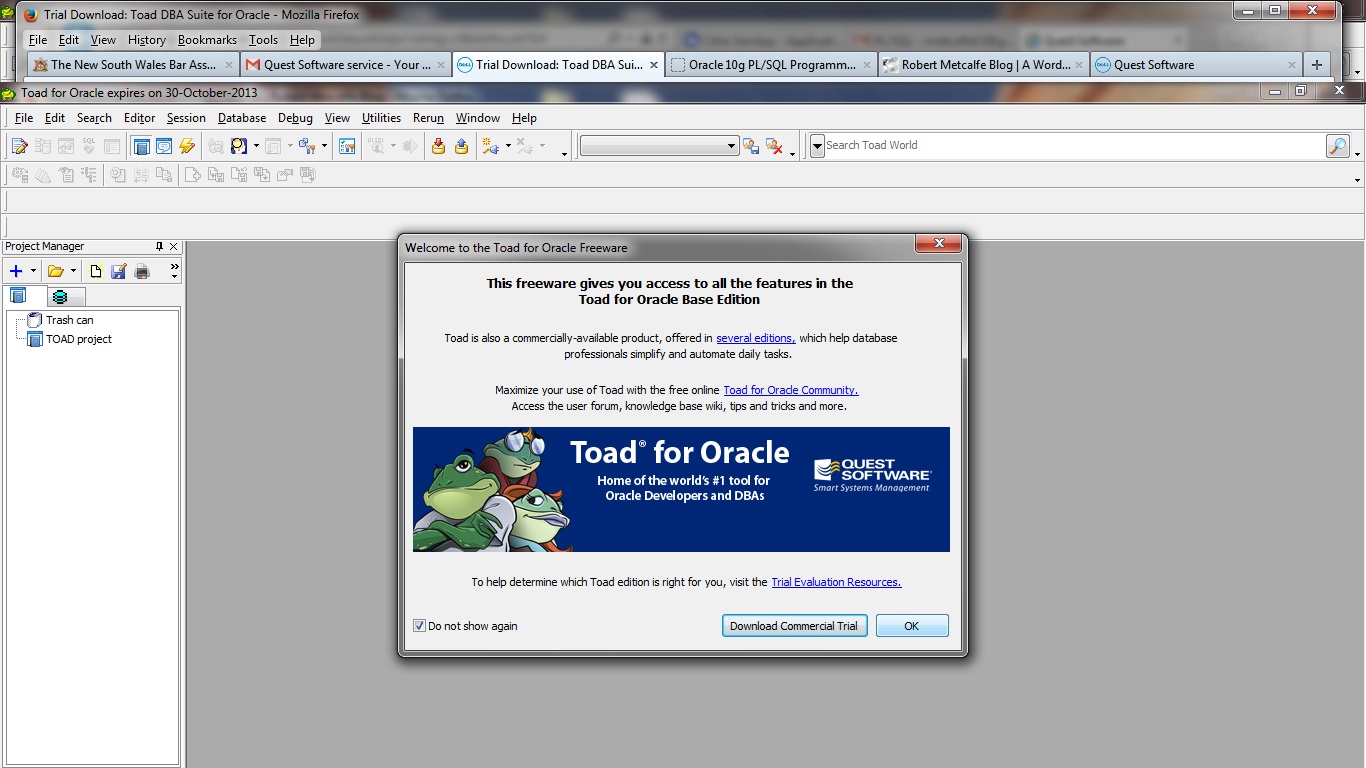The image size is (1366, 768).
Task: Click the yellow open folder icon in Project Manager
Action: click(x=56, y=271)
